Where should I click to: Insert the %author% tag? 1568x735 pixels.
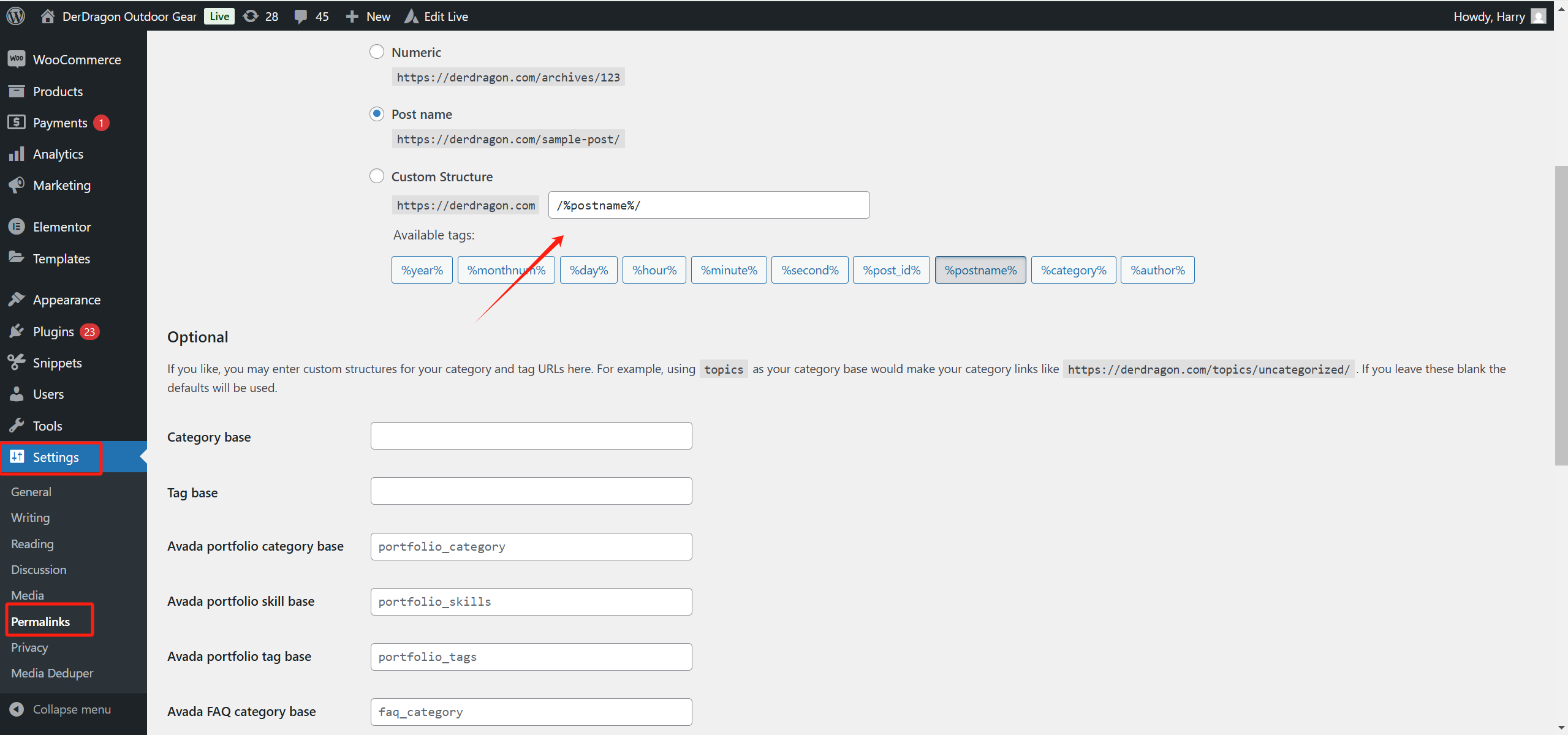(1157, 269)
